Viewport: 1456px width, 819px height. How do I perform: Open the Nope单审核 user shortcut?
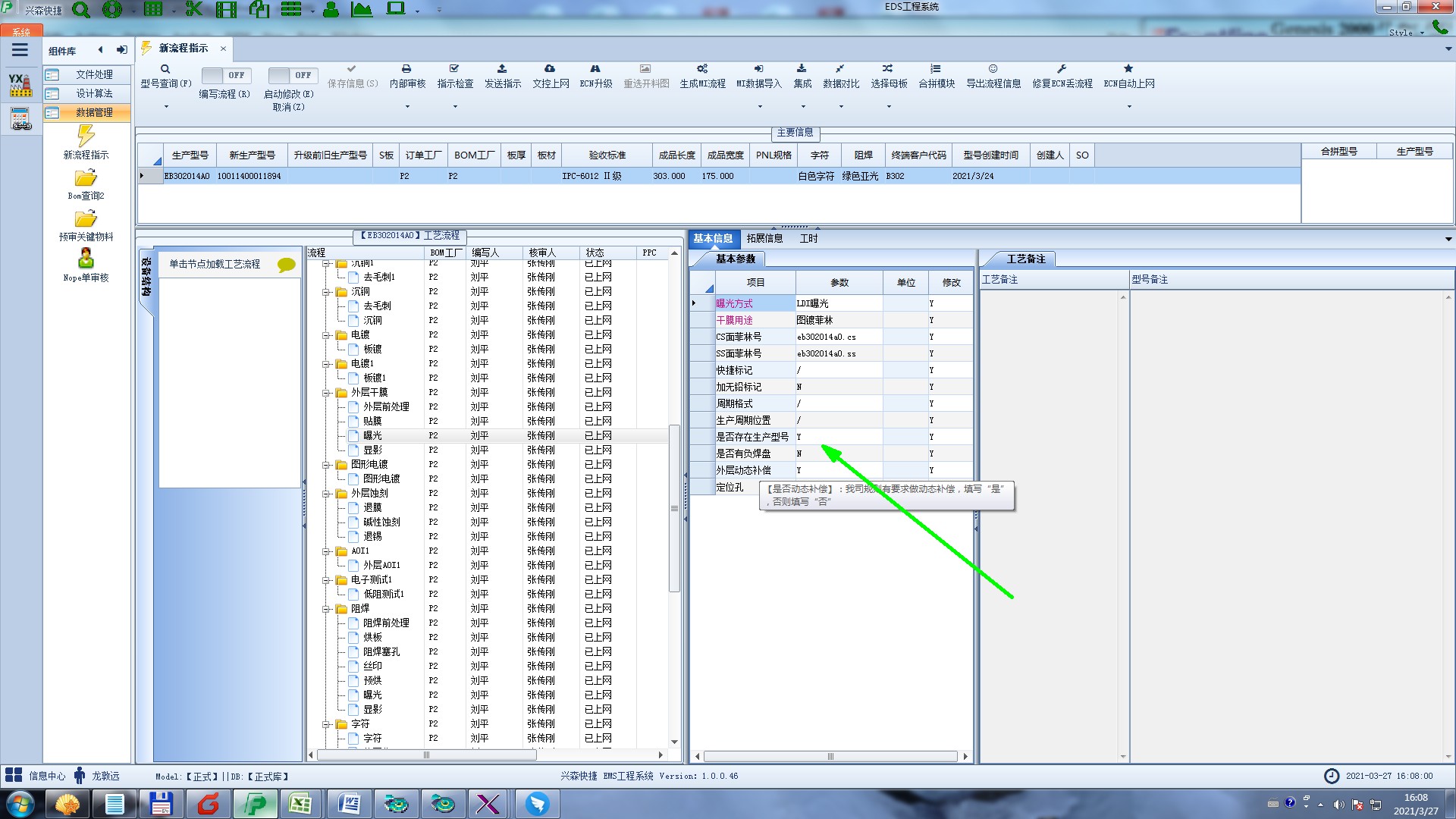coord(86,266)
